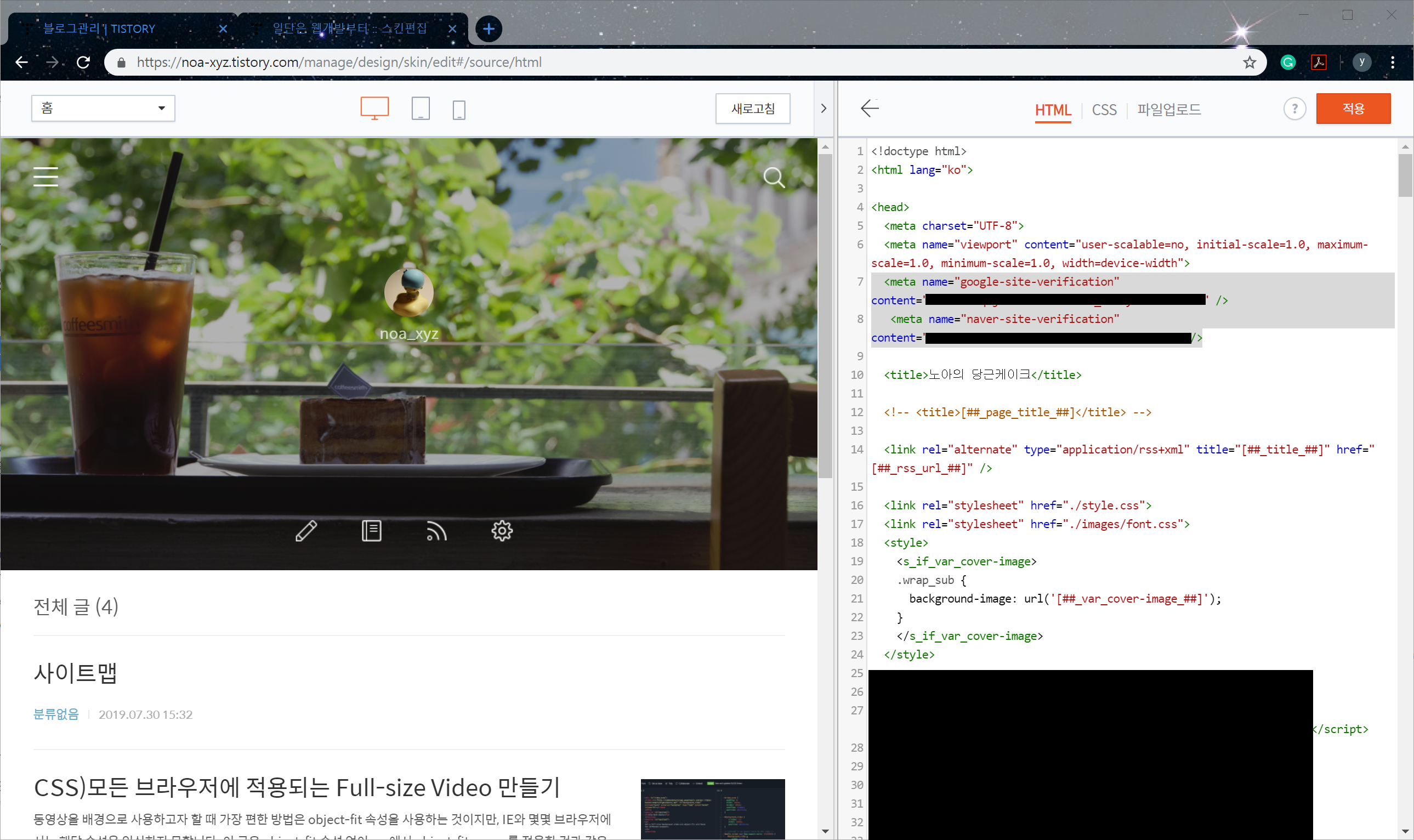This screenshot has width=1414, height=840.
Task: Click the back arrow in editor panel
Action: point(870,108)
